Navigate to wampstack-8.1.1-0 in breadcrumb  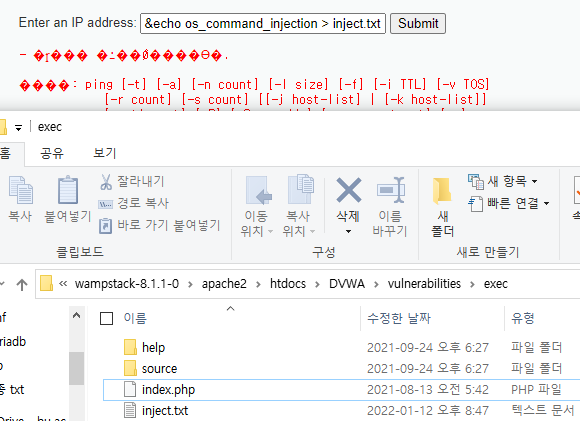127,284
